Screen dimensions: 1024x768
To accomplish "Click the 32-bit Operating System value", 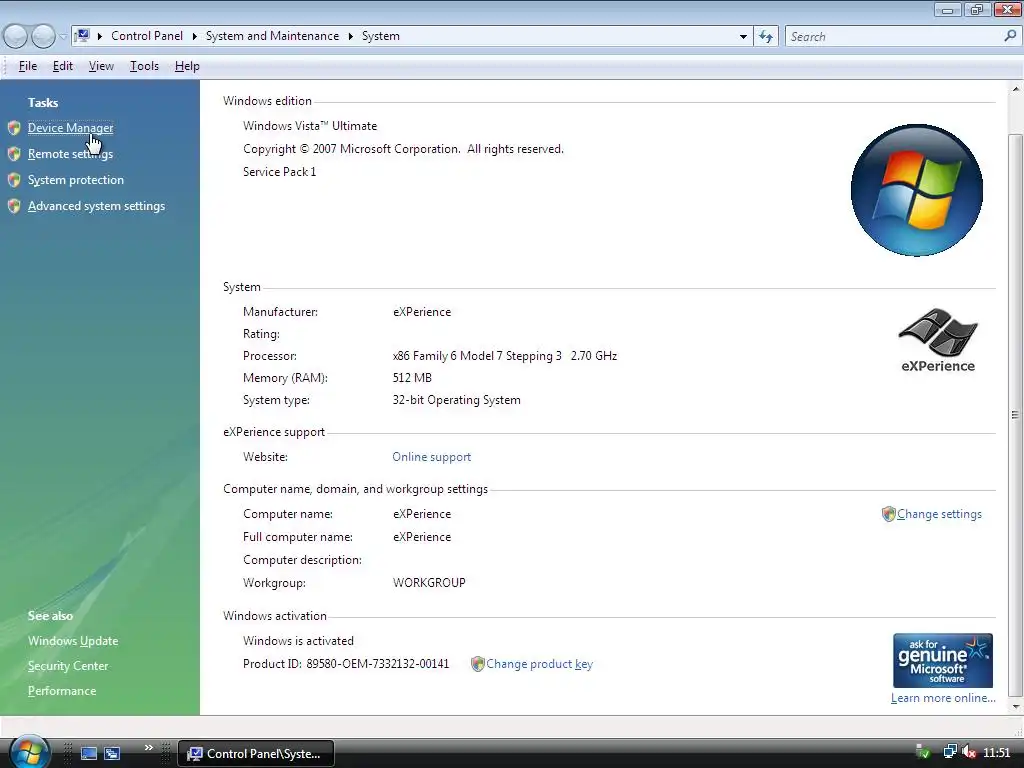I will (456, 400).
